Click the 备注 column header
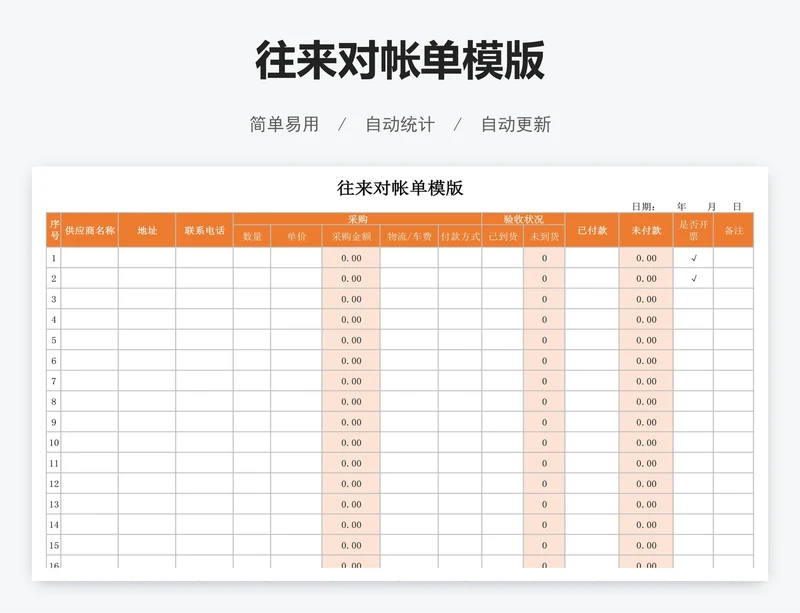Image resolution: width=800 pixels, height=613 pixels. coord(733,230)
